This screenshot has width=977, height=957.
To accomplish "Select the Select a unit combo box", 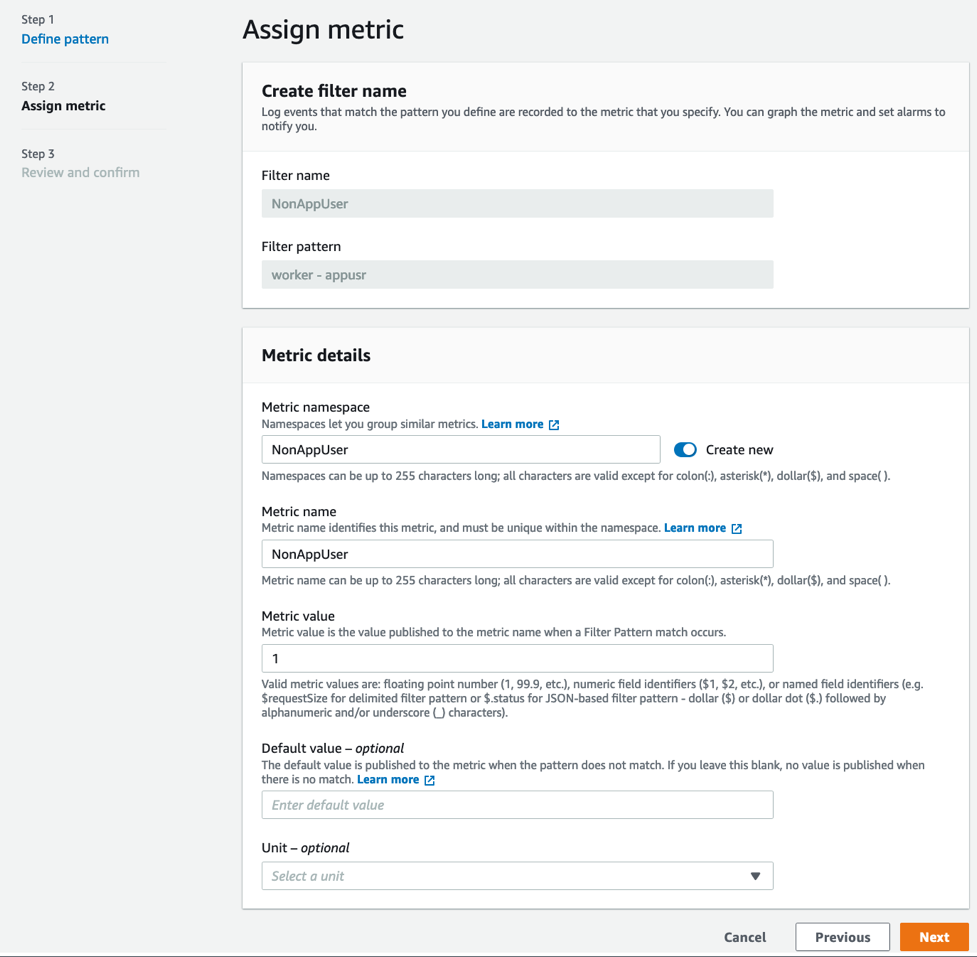I will (x=517, y=876).
